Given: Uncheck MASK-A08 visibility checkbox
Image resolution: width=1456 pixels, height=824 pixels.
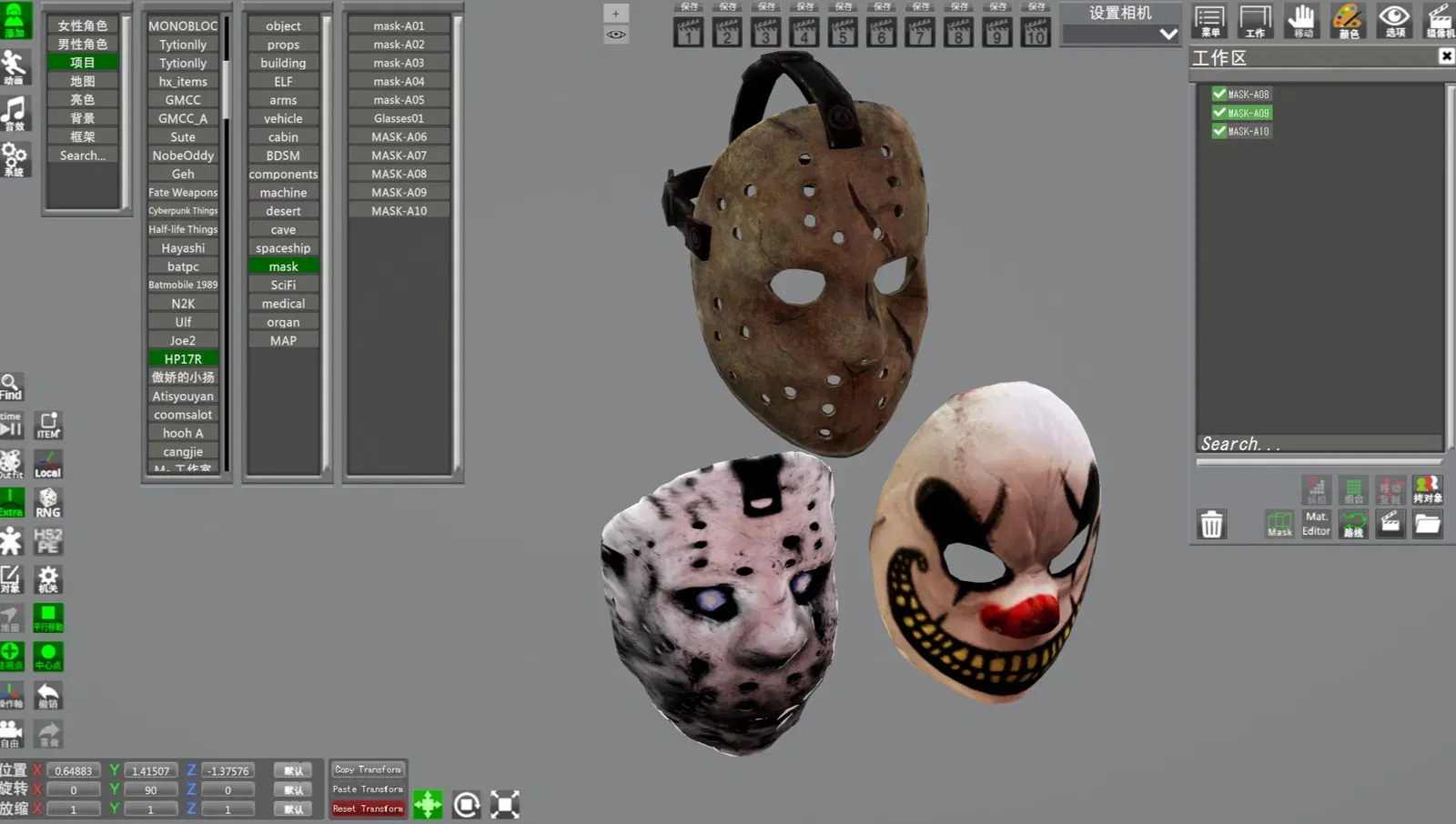Looking at the screenshot, I should tap(1218, 94).
